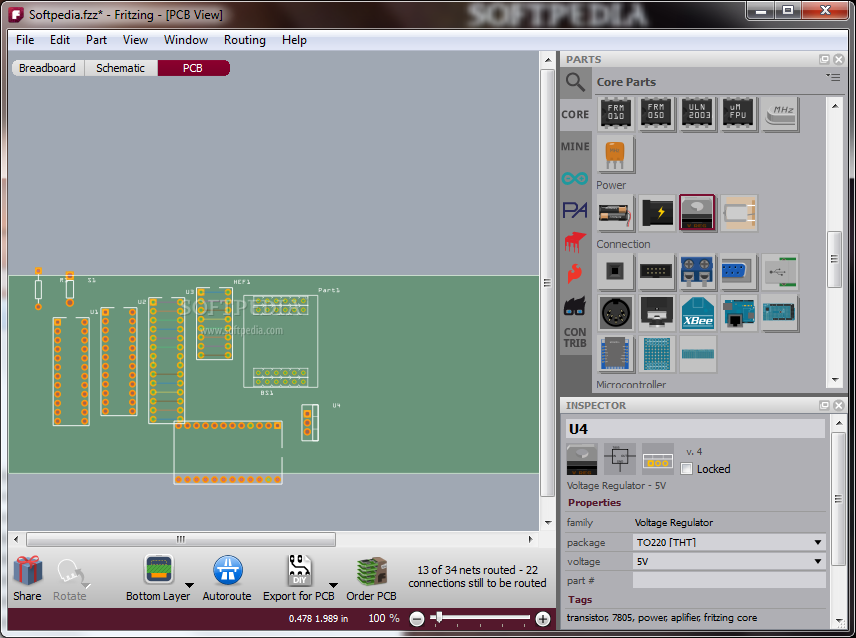856x638 pixels.
Task: Select the blue perfboard part
Action: pyautogui.click(x=656, y=354)
